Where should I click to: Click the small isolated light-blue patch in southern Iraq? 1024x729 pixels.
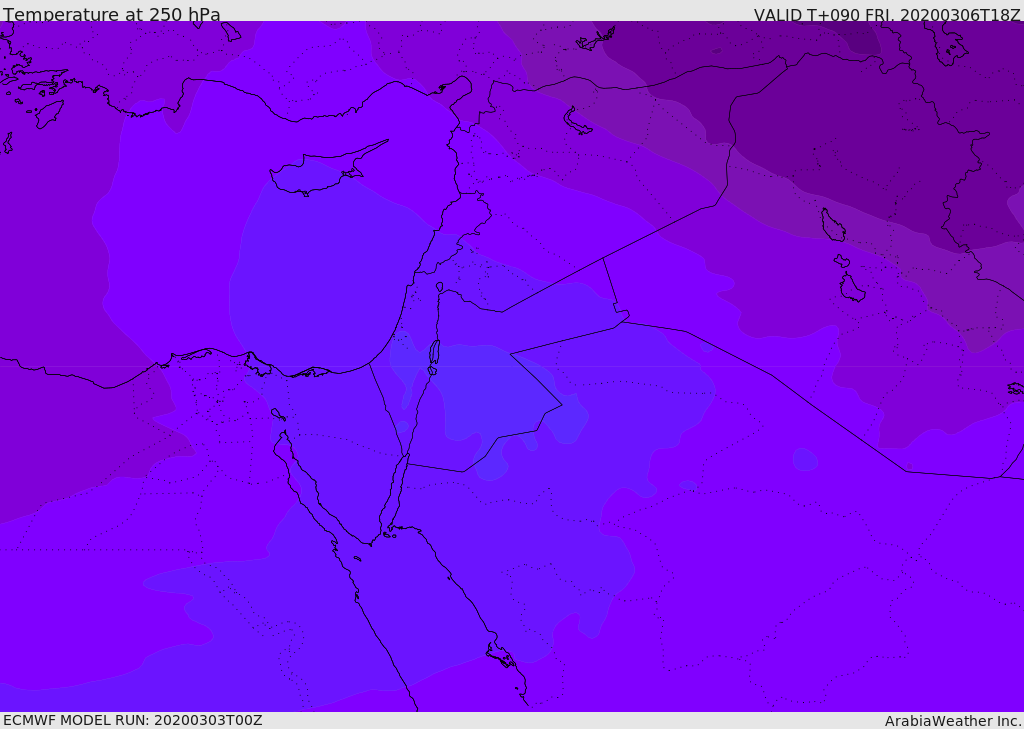tap(805, 459)
